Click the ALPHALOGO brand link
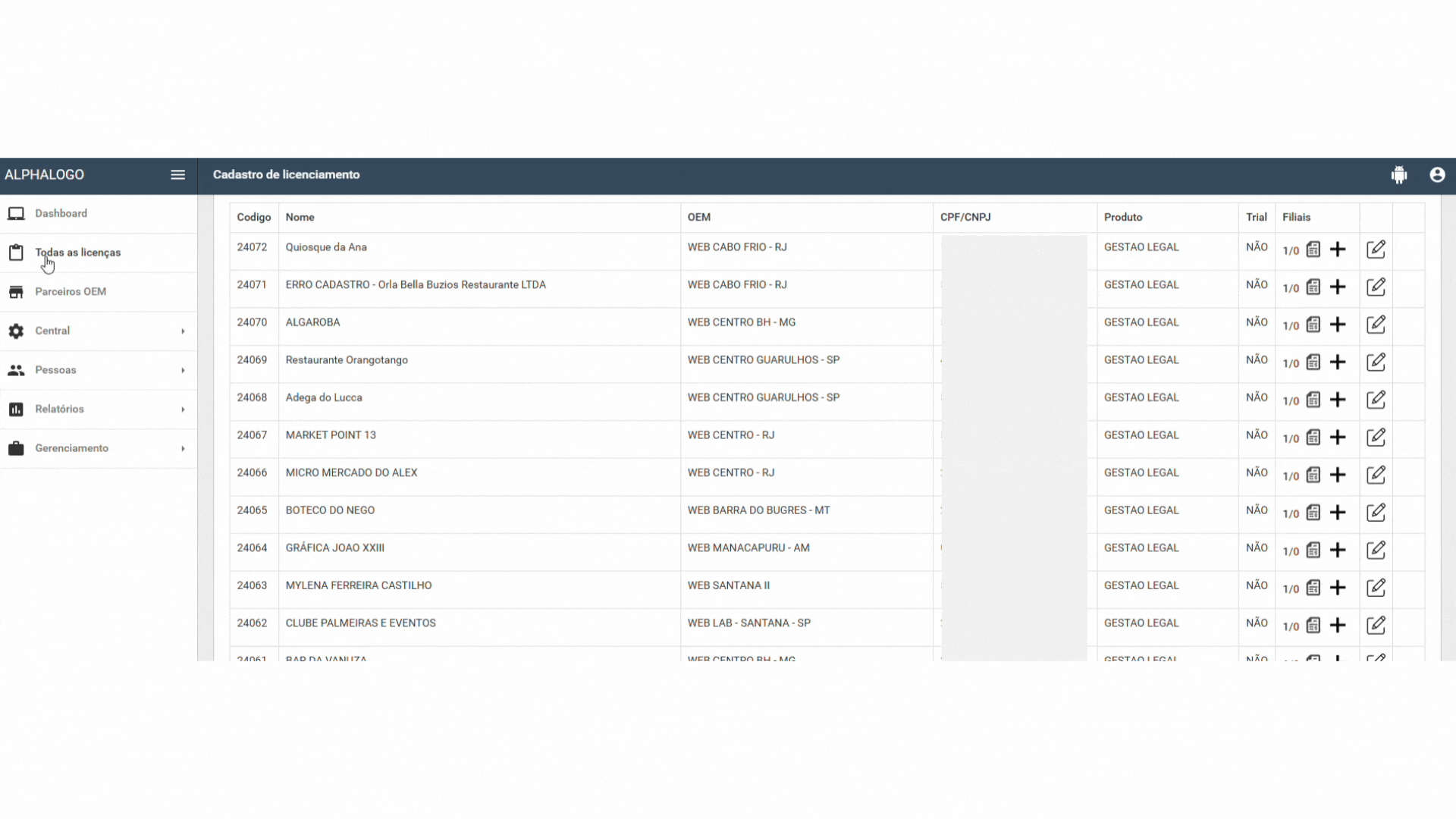1456x819 pixels. click(45, 174)
